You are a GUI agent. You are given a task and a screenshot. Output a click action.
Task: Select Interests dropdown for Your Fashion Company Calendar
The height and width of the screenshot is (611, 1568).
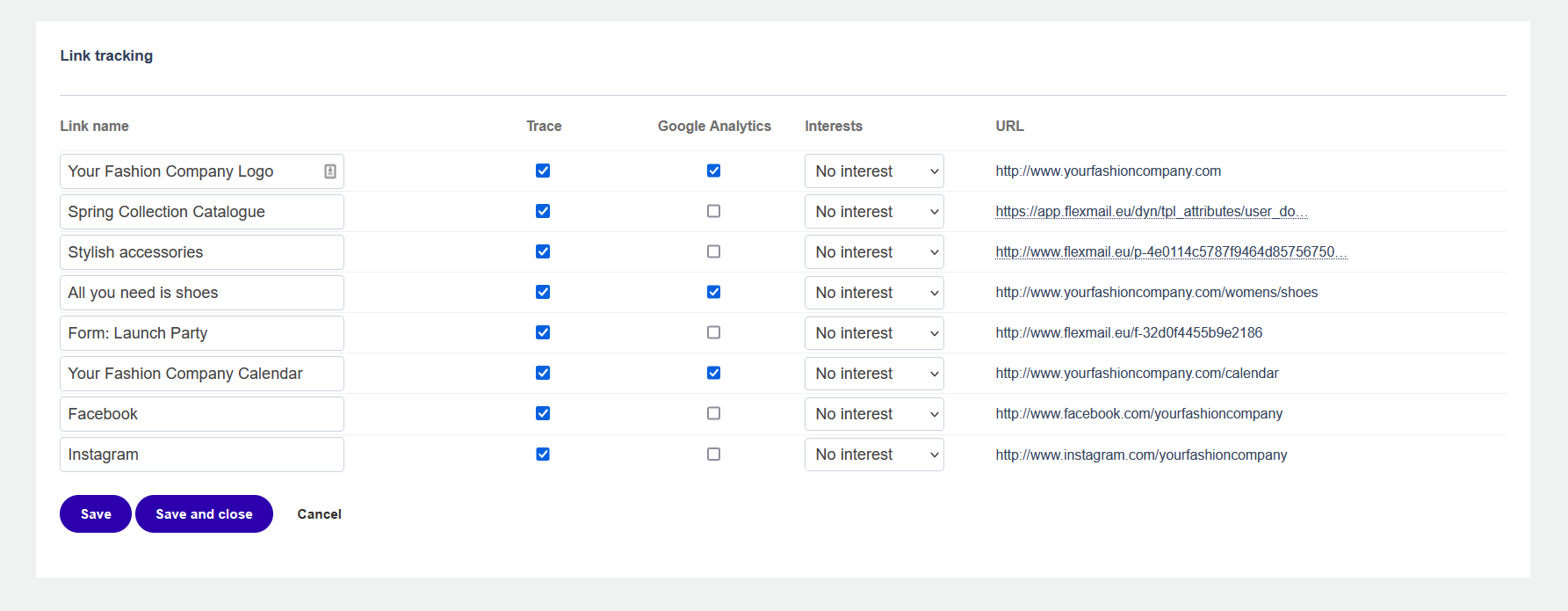874,374
